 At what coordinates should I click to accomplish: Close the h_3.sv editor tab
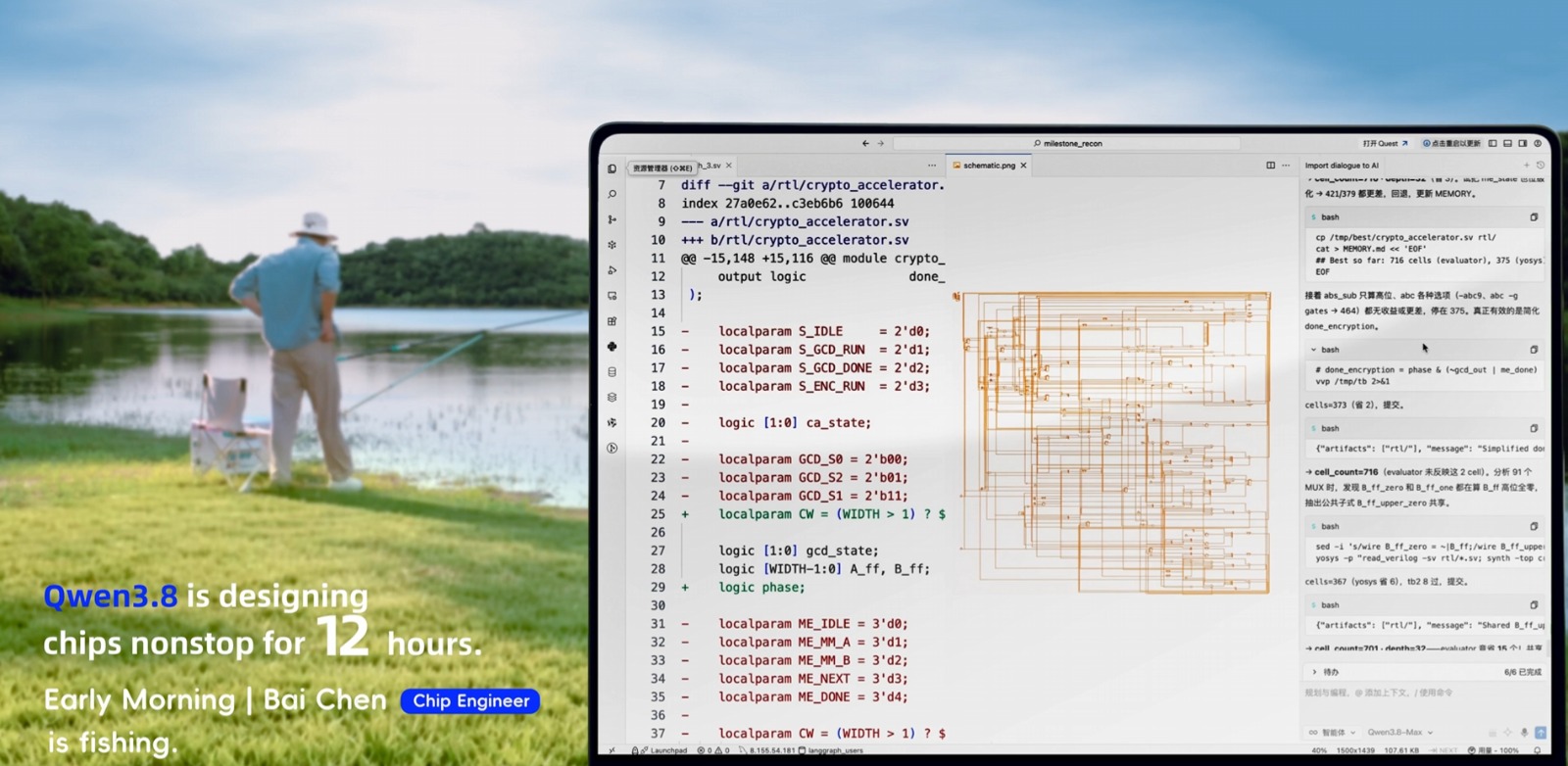[729, 166]
